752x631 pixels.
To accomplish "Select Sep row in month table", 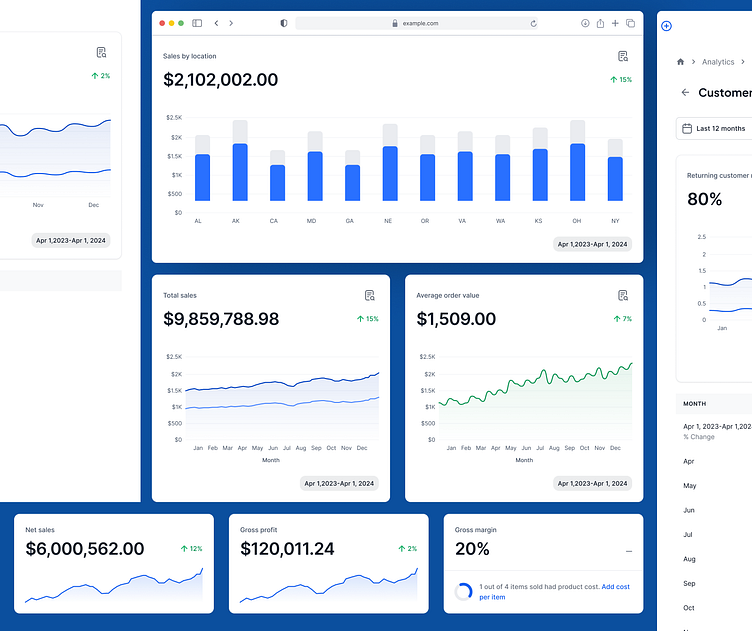I will click(x=689, y=584).
